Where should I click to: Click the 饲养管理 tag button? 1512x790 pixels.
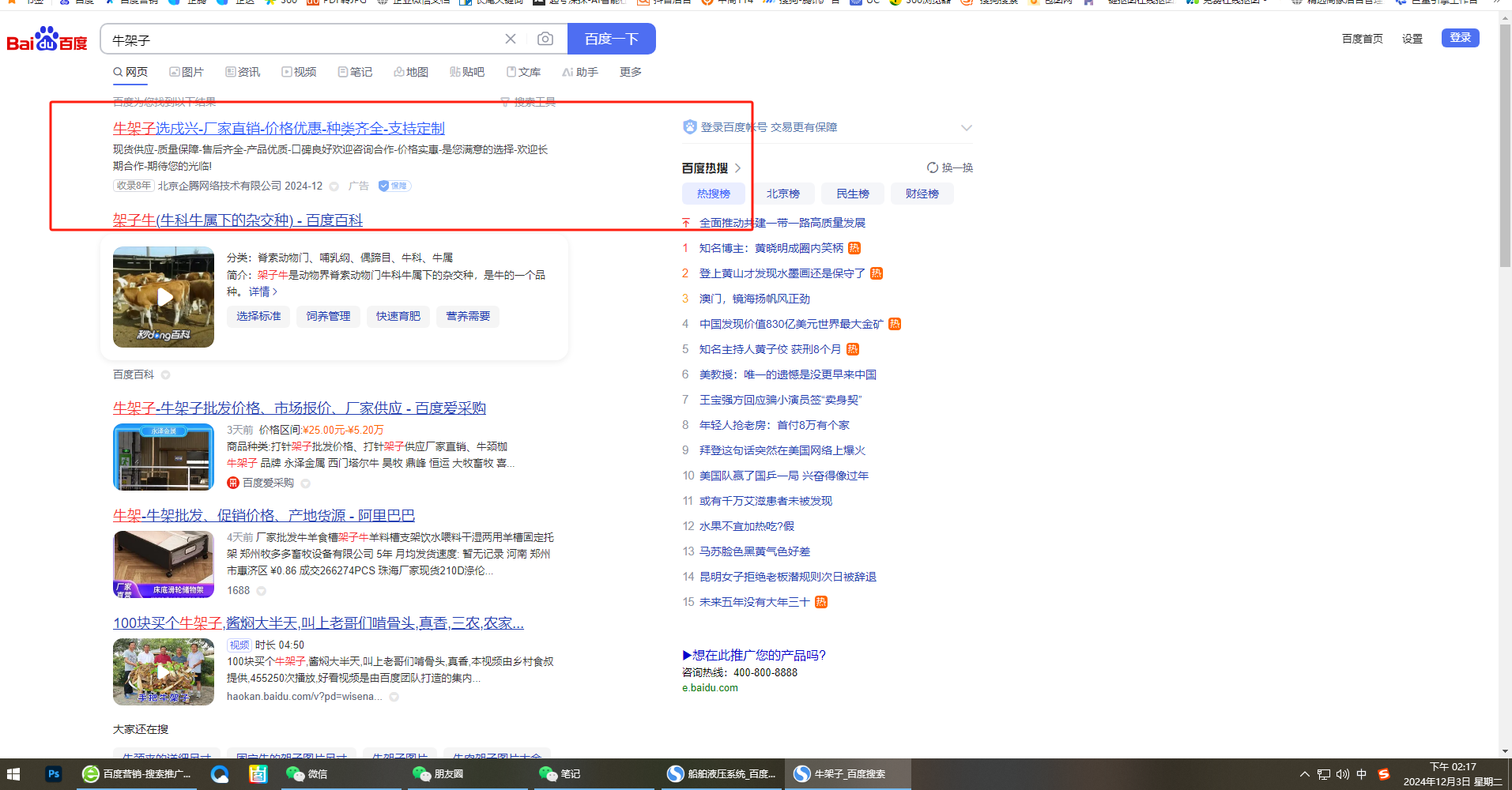click(328, 316)
